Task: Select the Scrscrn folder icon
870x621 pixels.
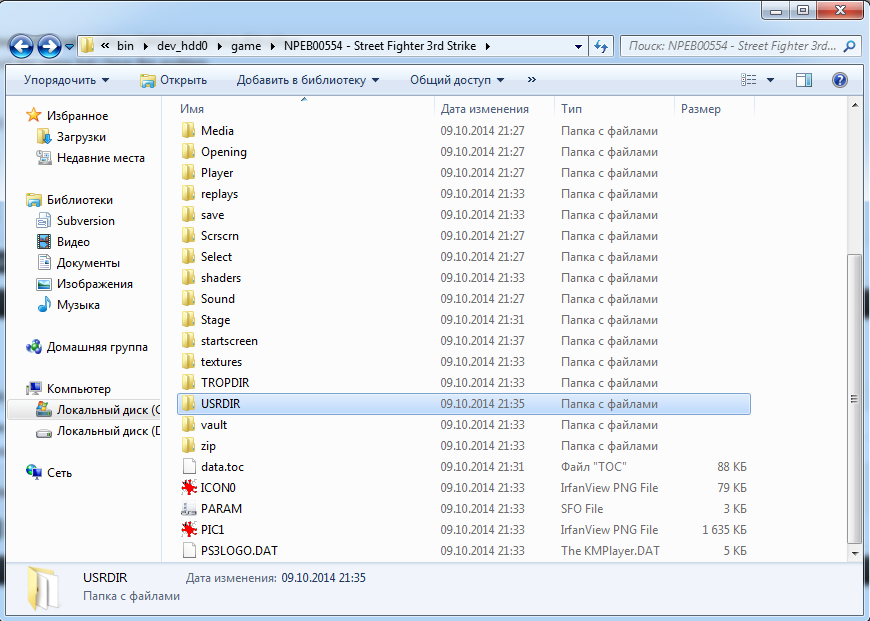Action: click(189, 236)
